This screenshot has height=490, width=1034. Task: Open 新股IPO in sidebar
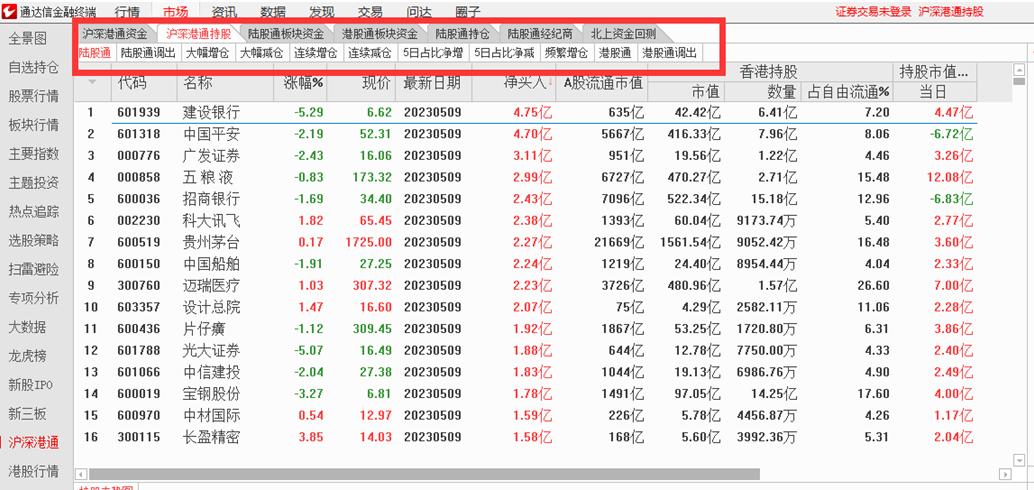(30, 384)
